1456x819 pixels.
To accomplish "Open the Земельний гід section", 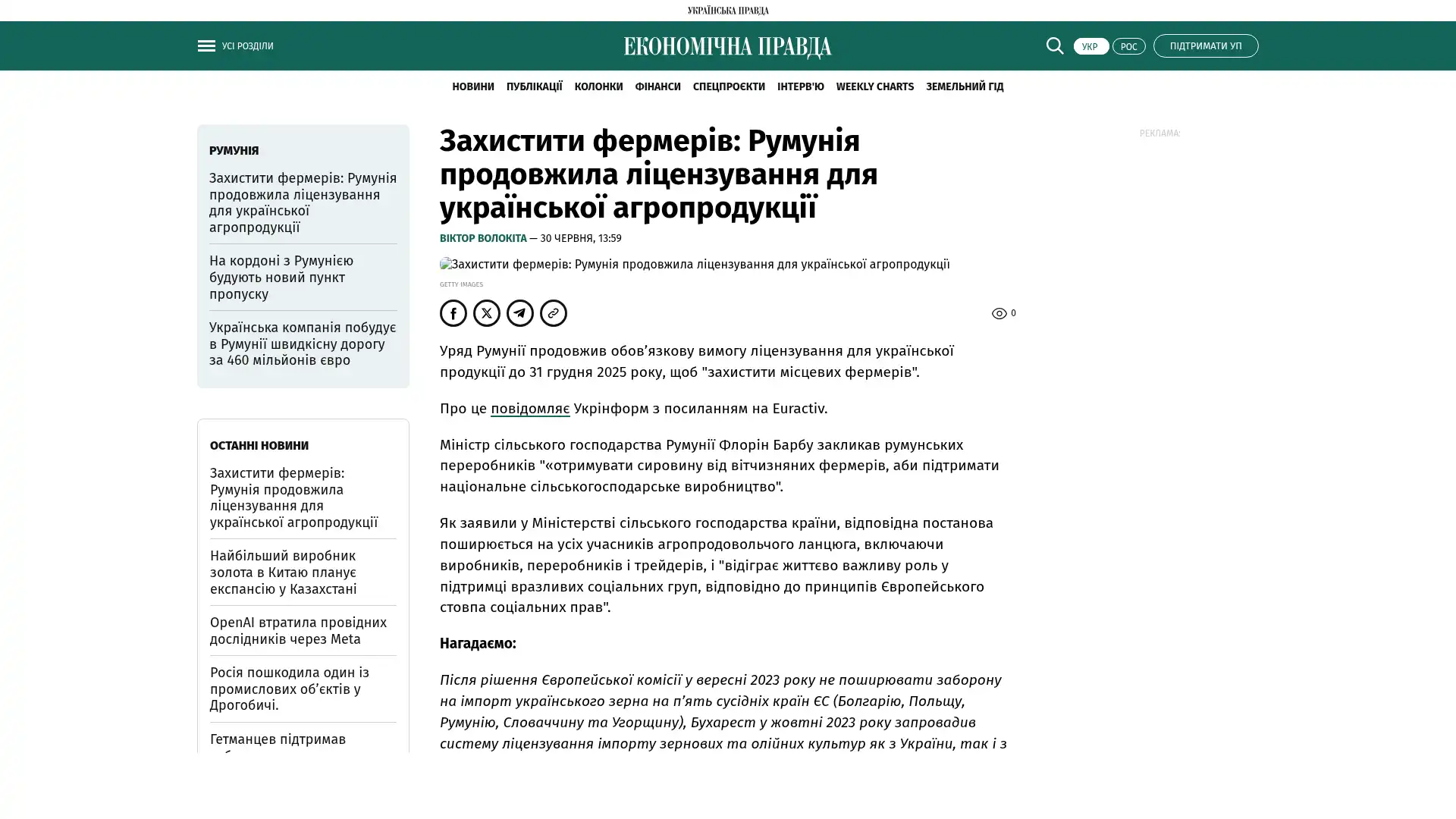I will (x=964, y=86).
